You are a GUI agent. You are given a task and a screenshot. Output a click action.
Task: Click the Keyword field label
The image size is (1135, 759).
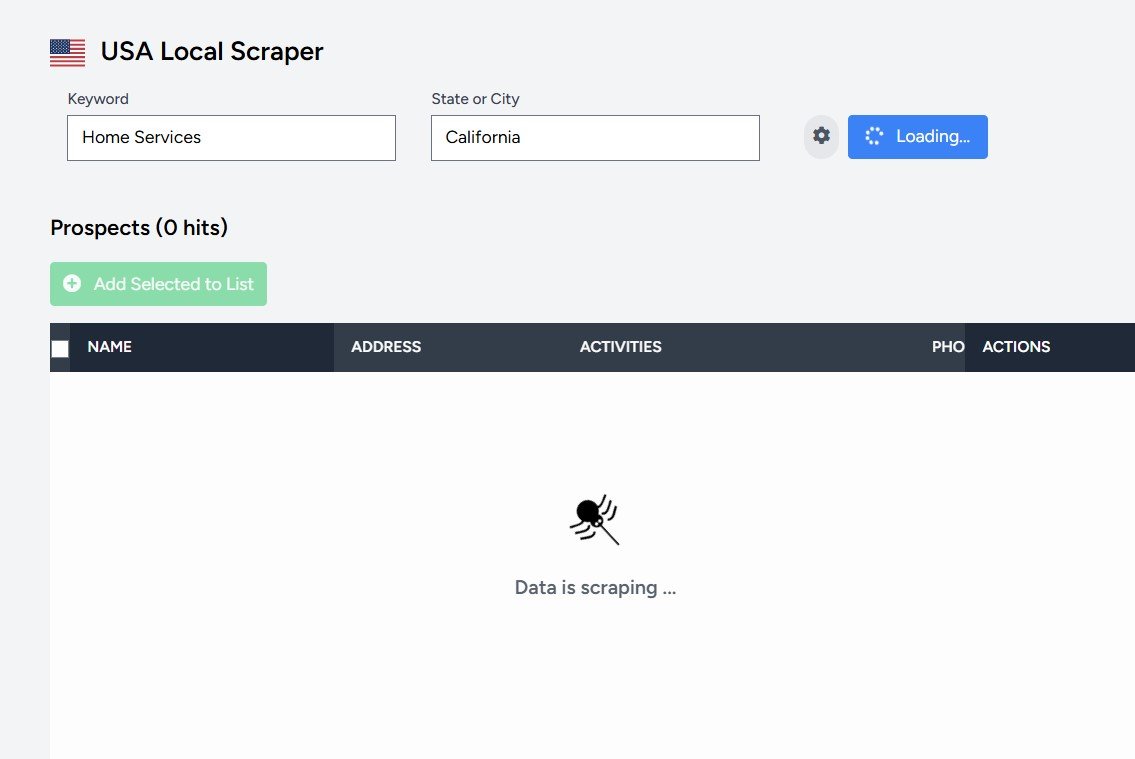coord(98,98)
